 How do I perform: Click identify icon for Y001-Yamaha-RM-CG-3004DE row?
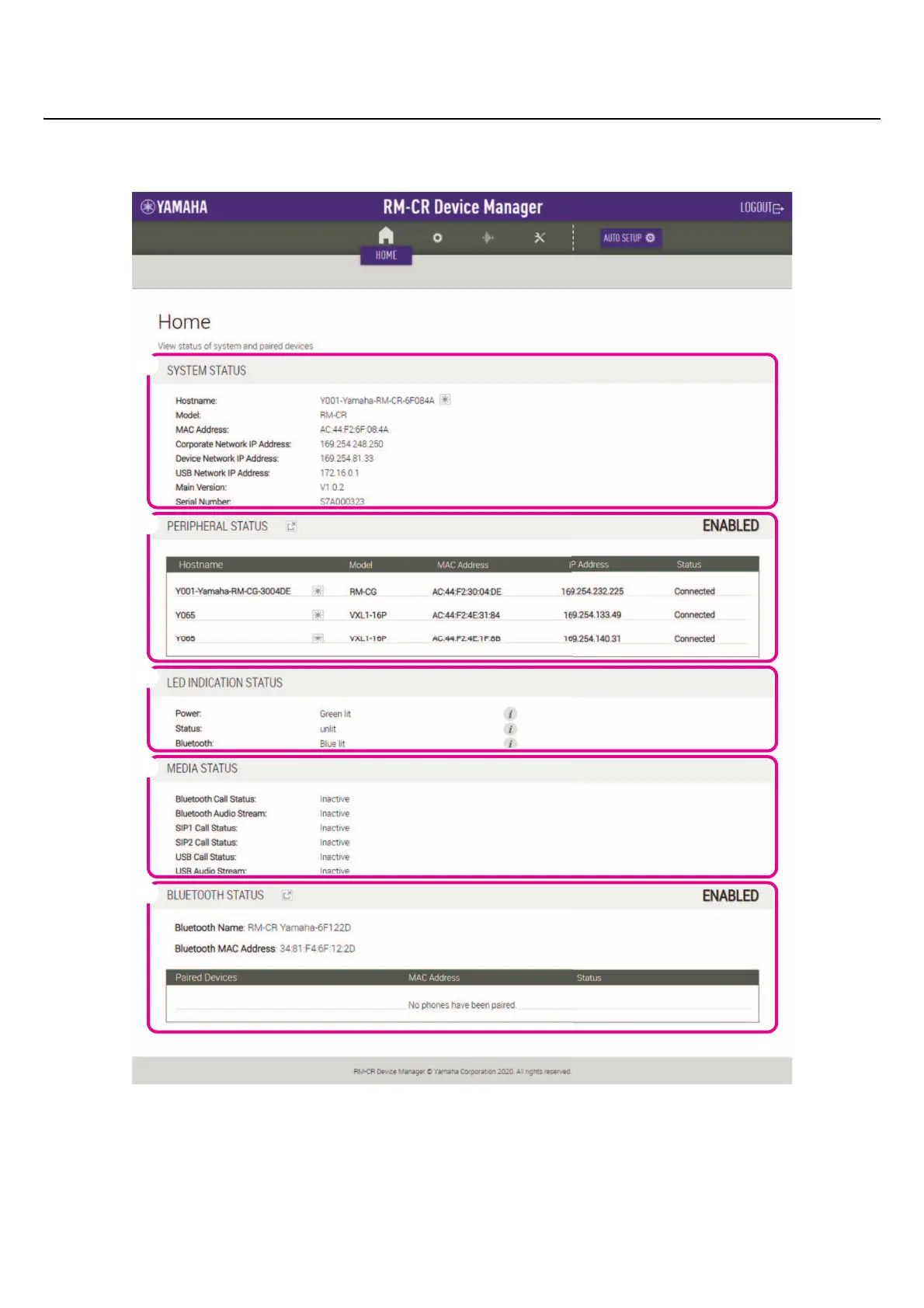[x=318, y=591]
